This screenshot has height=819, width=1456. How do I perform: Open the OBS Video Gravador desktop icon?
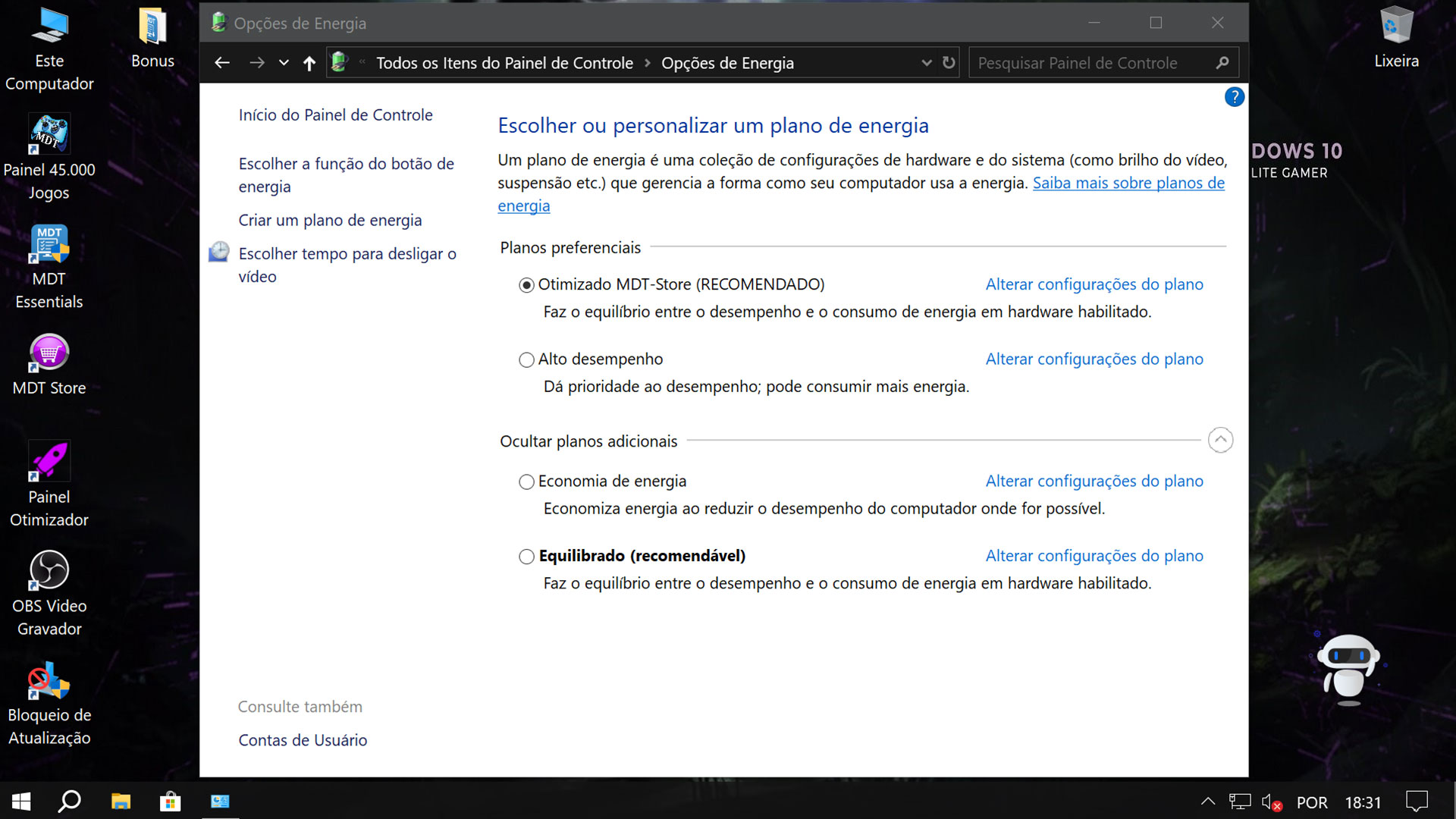click(x=49, y=570)
